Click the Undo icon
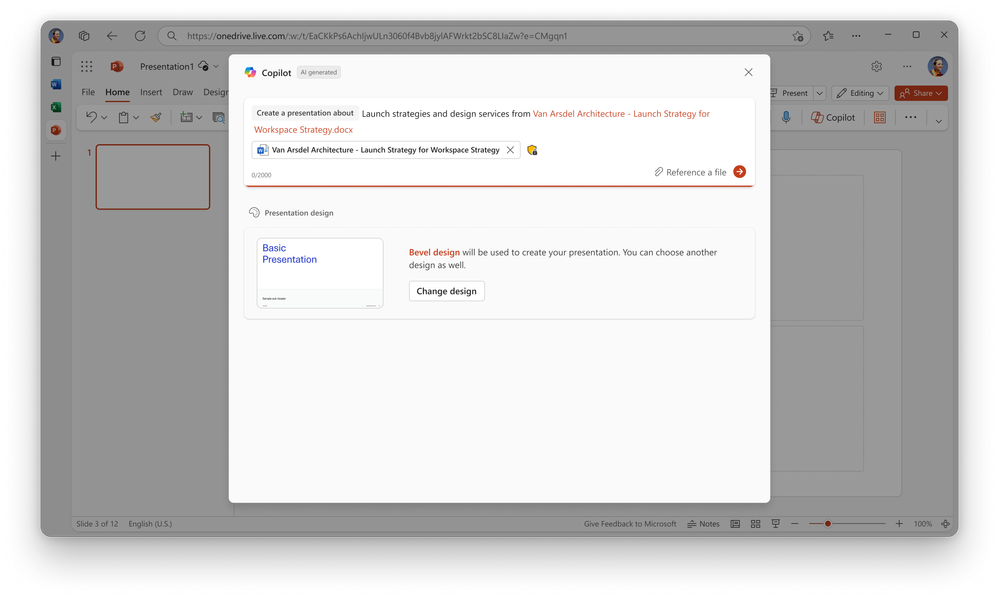The width and height of the screenshot is (999, 598). [x=91, y=117]
